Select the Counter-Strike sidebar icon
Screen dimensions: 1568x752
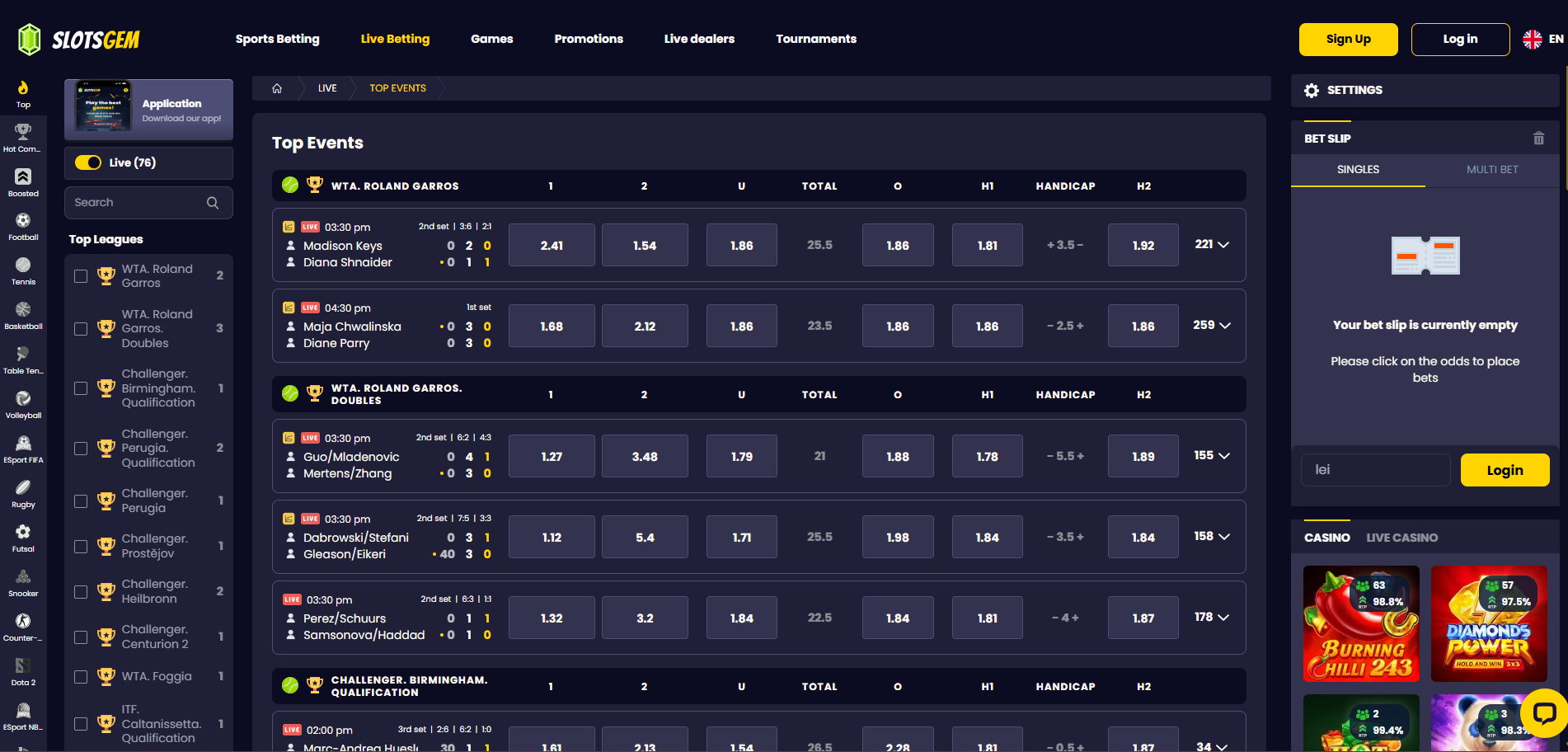click(23, 621)
